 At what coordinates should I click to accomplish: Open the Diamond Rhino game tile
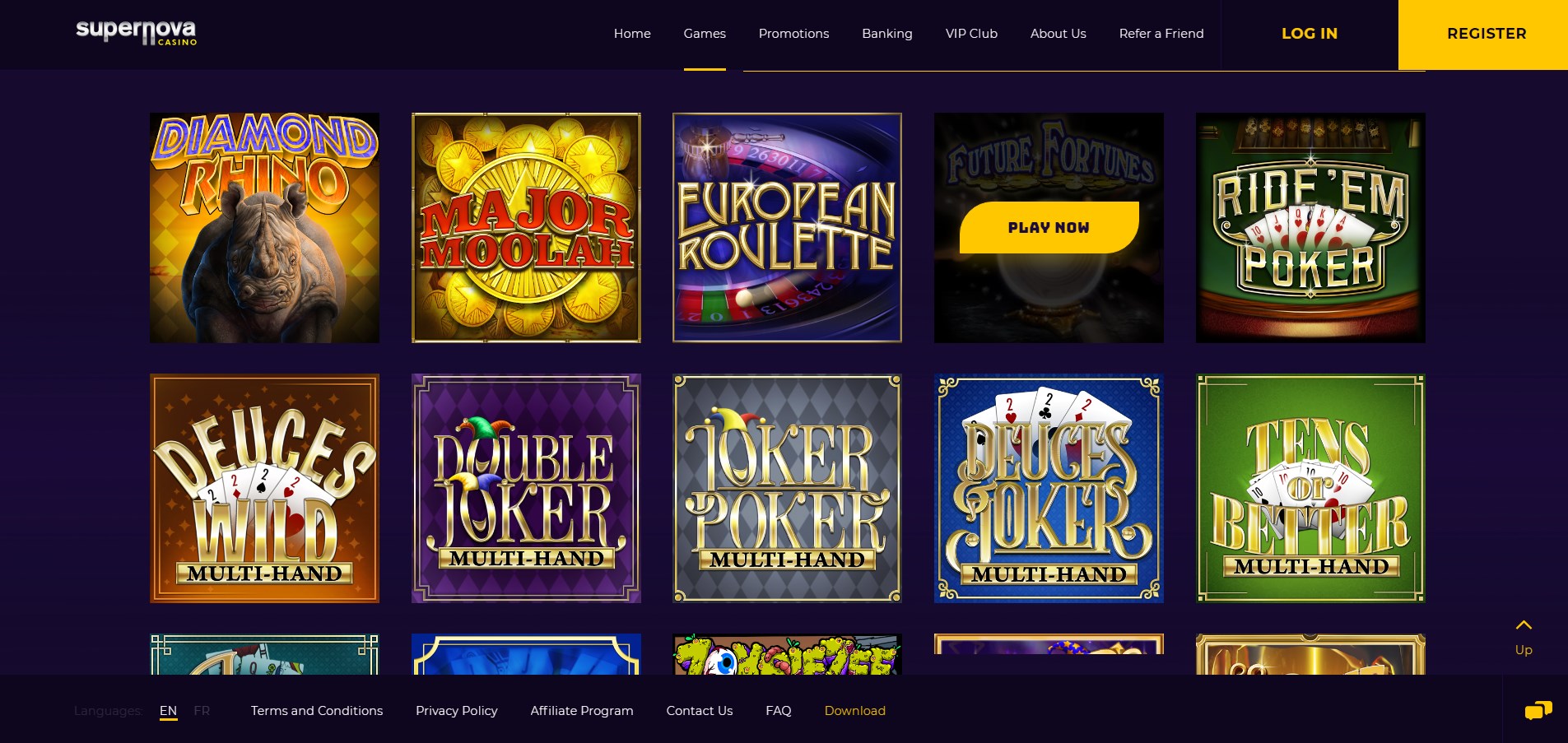tap(264, 228)
